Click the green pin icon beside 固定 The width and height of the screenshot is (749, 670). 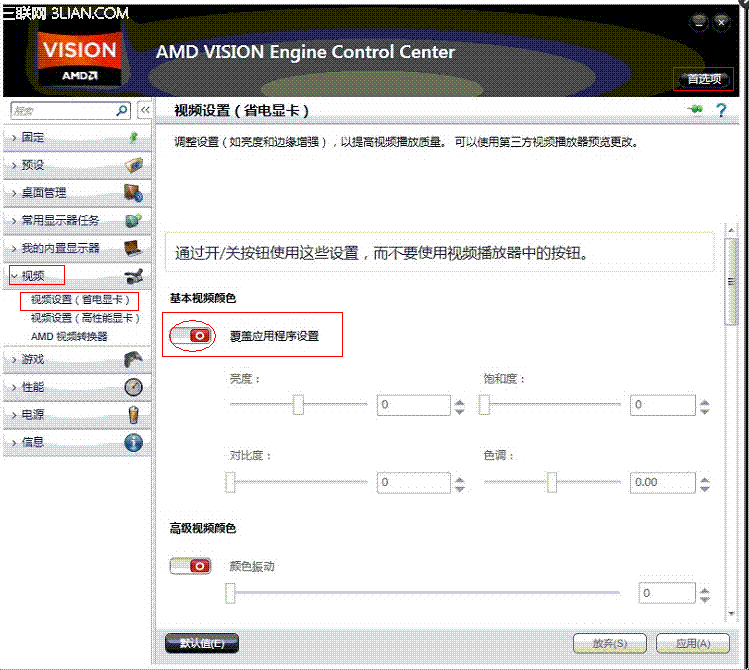point(134,138)
